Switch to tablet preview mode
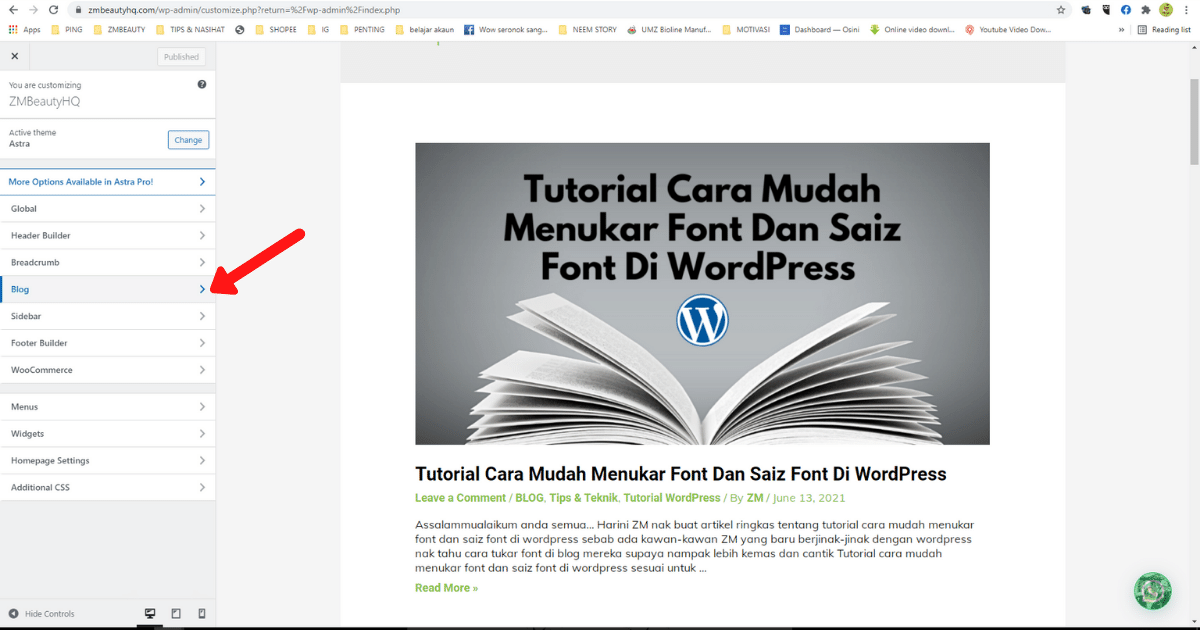 pos(176,613)
